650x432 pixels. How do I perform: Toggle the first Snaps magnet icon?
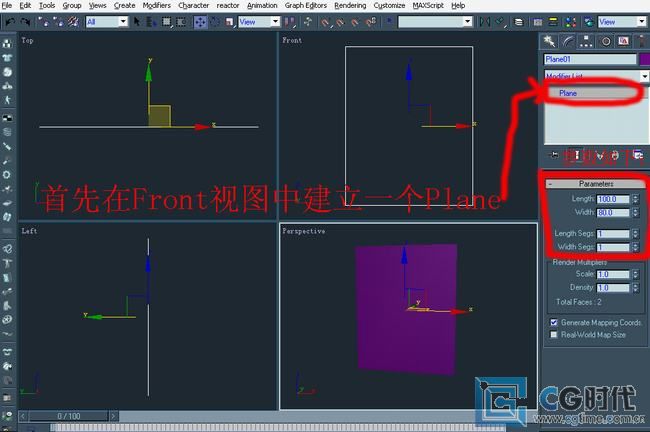tap(325, 22)
